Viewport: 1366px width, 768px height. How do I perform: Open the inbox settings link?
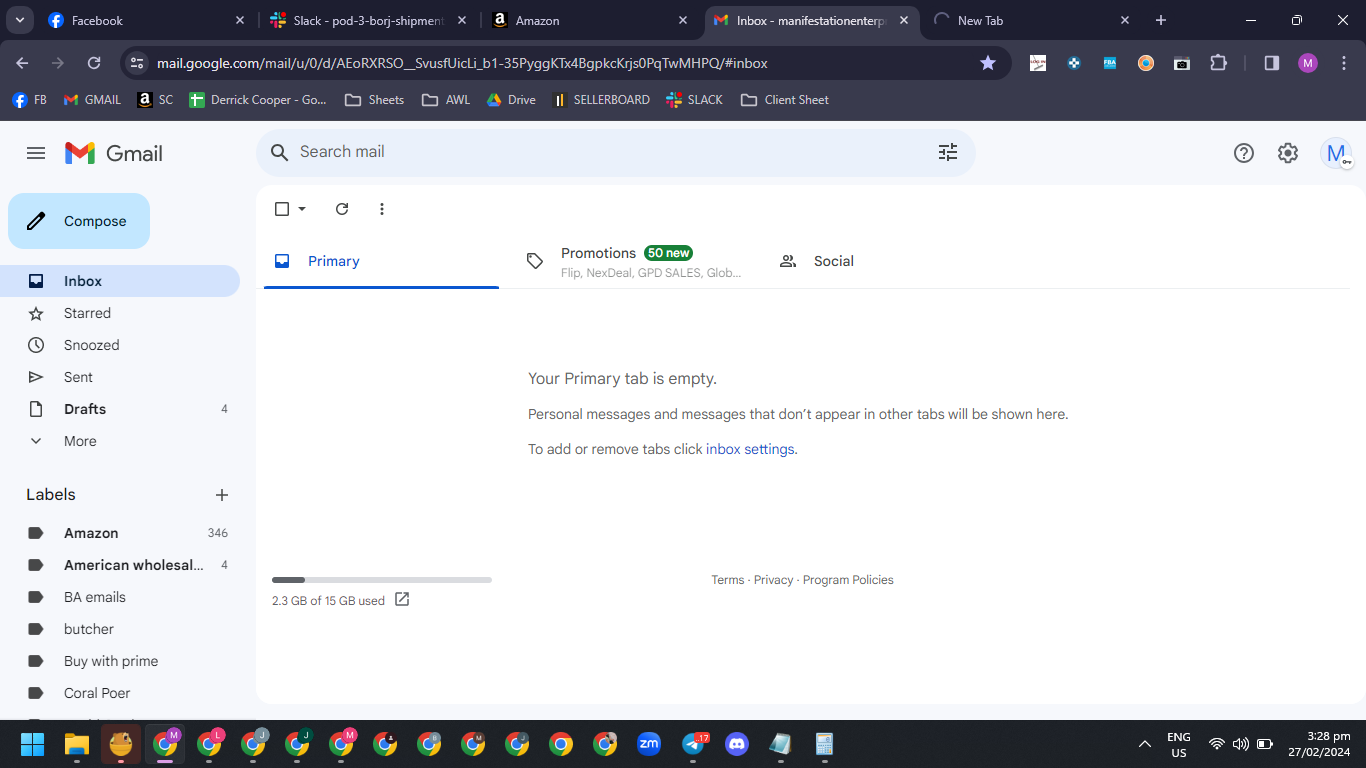750,449
